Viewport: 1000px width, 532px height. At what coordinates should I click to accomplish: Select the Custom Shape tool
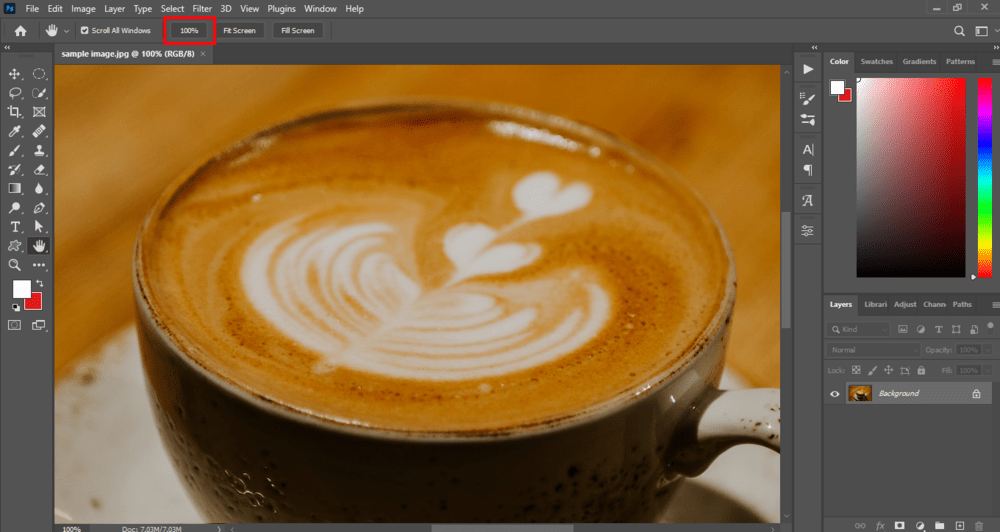pyautogui.click(x=14, y=246)
